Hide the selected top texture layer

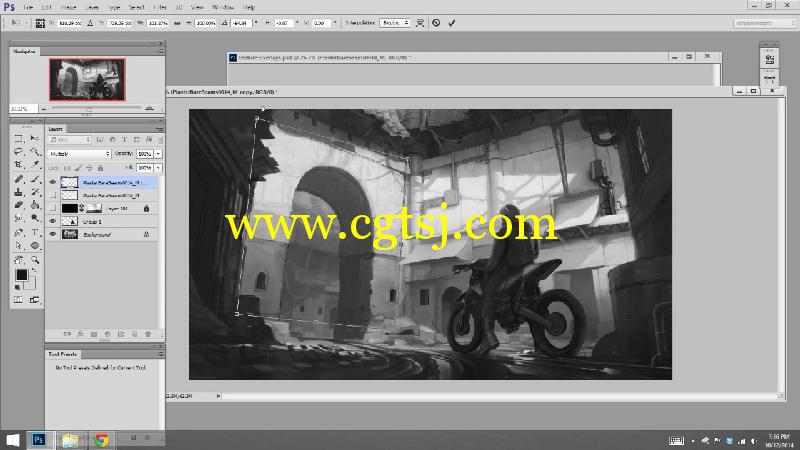click(x=53, y=182)
